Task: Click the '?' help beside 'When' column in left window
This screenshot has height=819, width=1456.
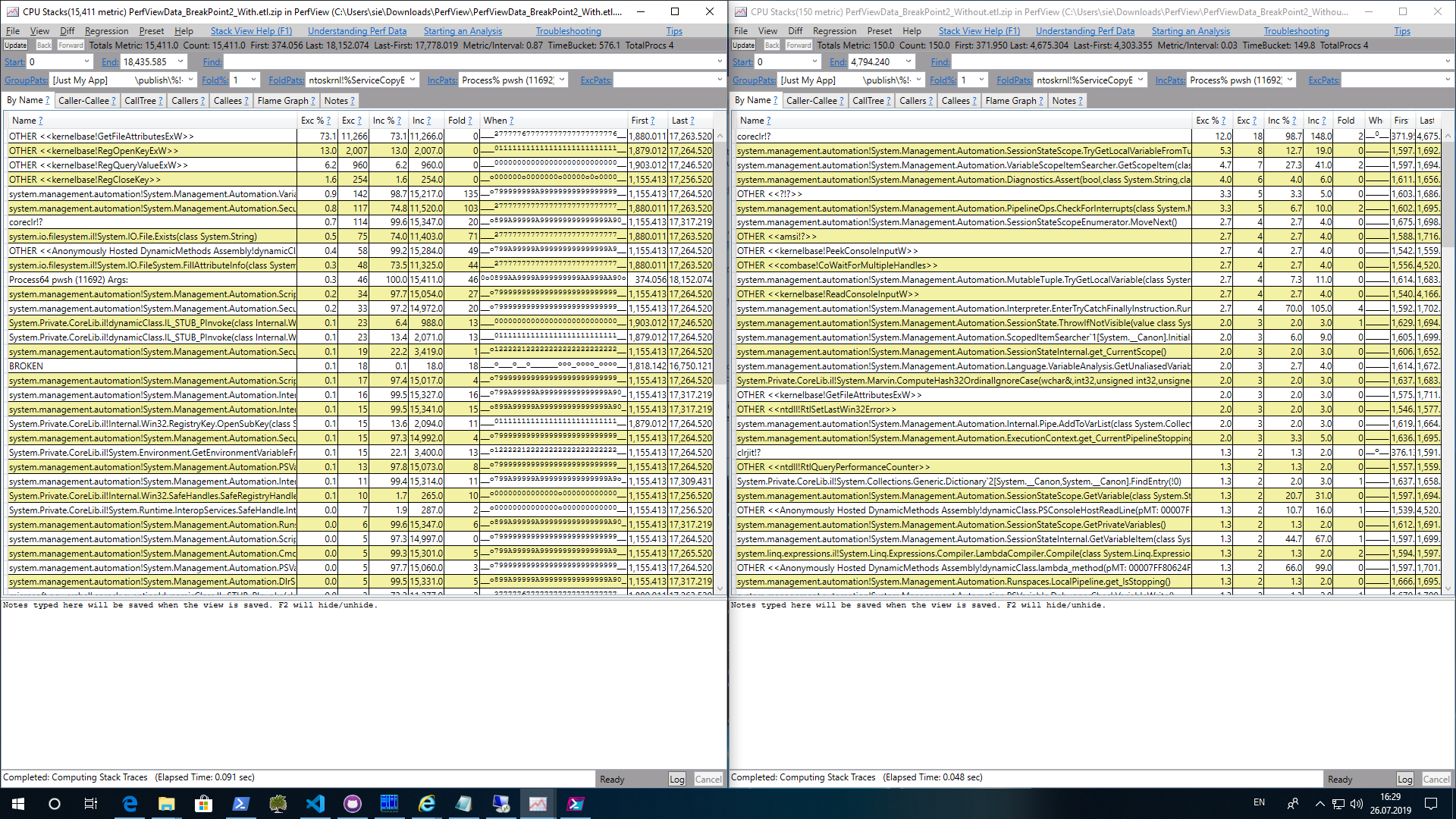Action: [511, 121]
